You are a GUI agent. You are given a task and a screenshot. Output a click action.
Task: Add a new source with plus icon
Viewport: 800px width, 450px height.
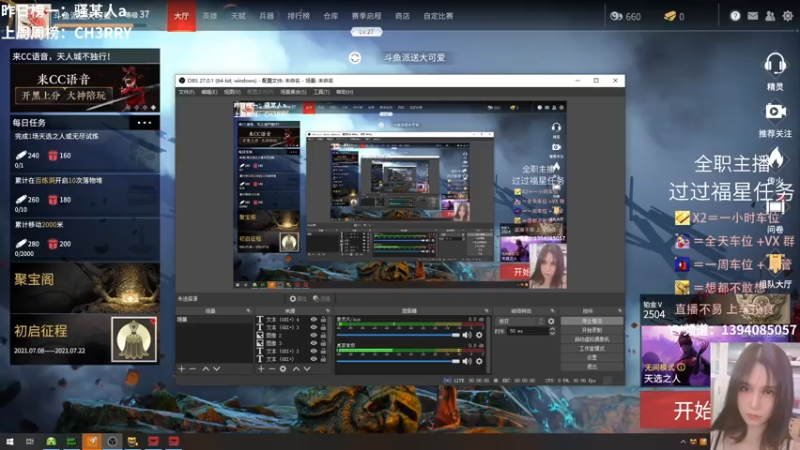(x=261, y=368)
